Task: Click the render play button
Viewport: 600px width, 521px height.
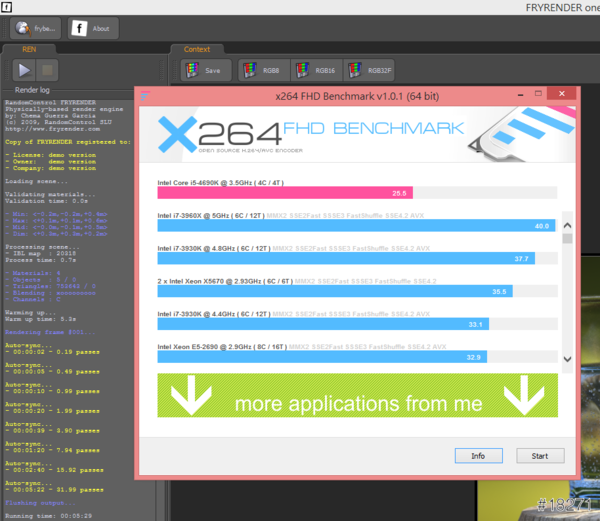Action: pyautogui.click(x=24, y=70)
